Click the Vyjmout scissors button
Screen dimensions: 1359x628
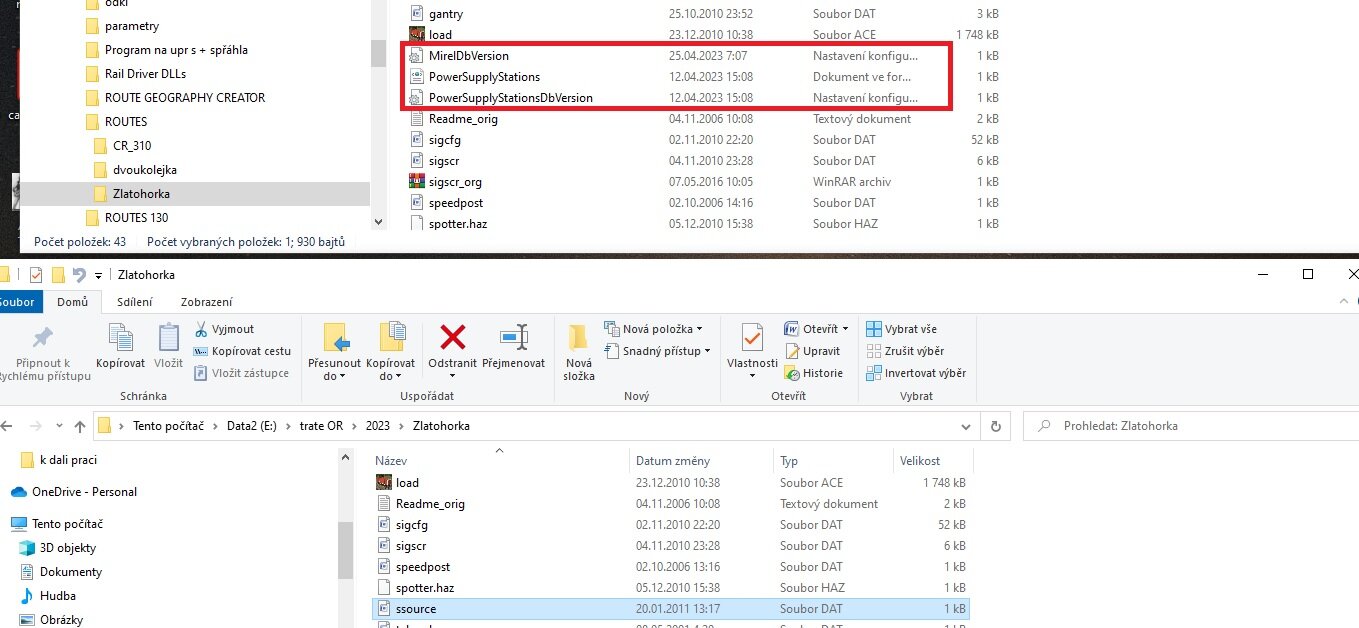tap(225, 329)
